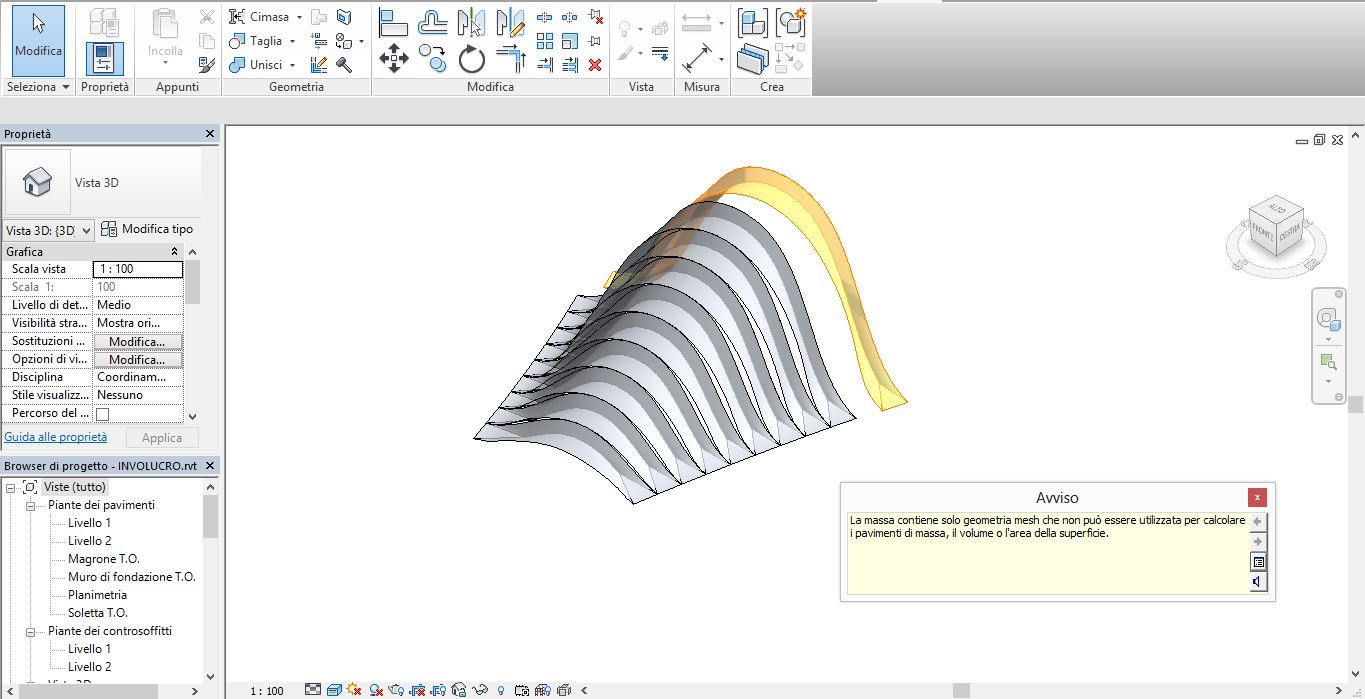
Task: Click Modifica button for Opzioni di visualizzazione
Action: [138, 359]
